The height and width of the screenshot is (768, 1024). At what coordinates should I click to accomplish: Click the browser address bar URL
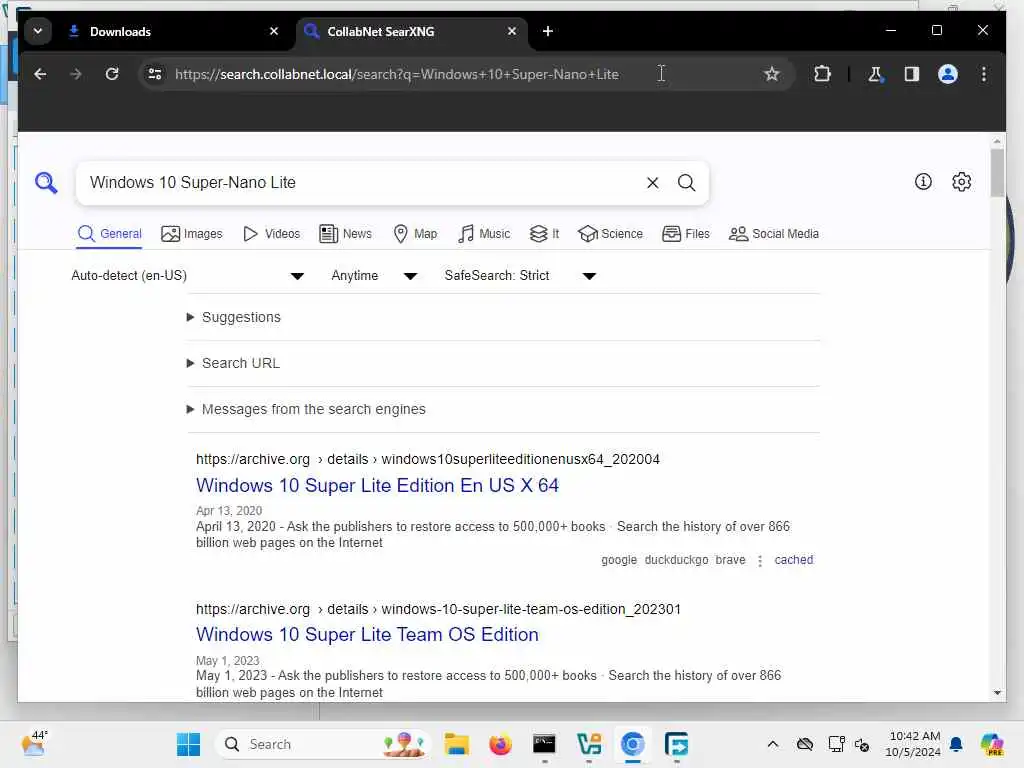pyautogui.click(x=396, y=74)
